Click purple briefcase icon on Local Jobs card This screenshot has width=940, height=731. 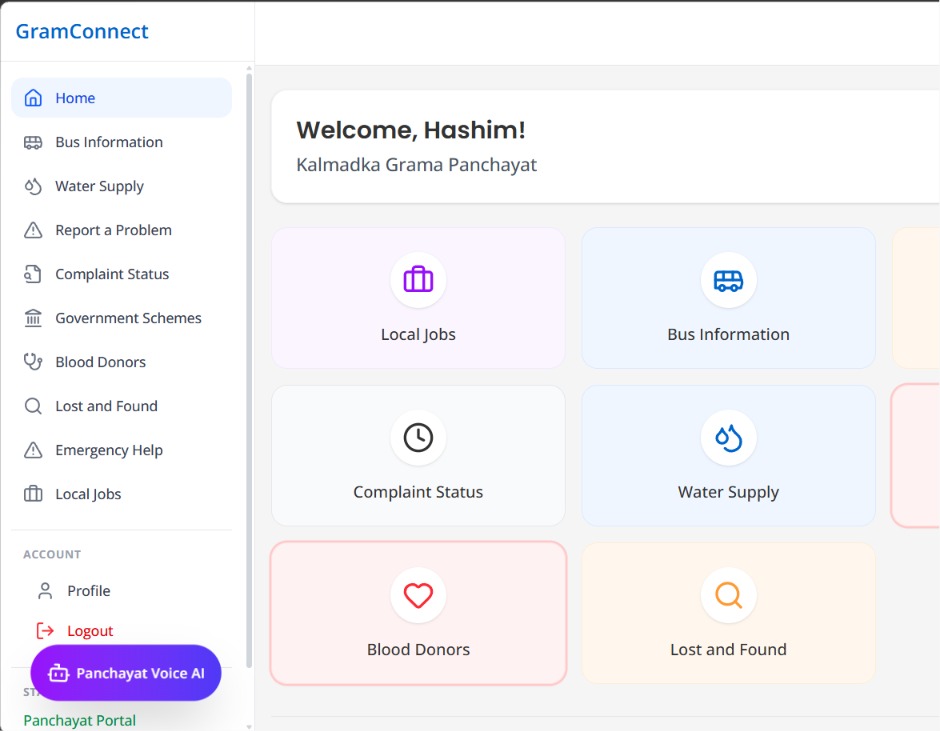[418, 279]
